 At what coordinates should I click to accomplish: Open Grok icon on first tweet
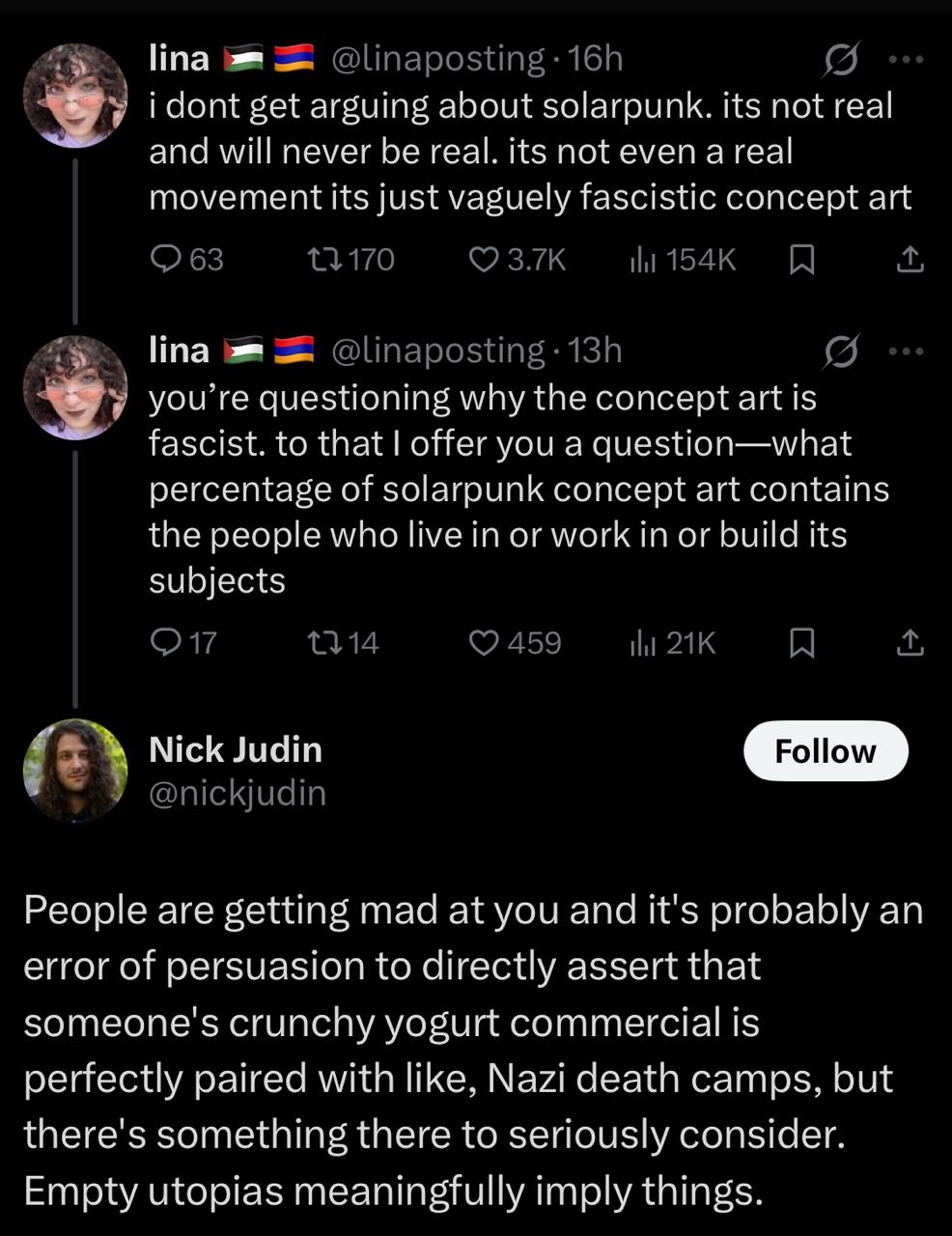[x=840, y=61]
